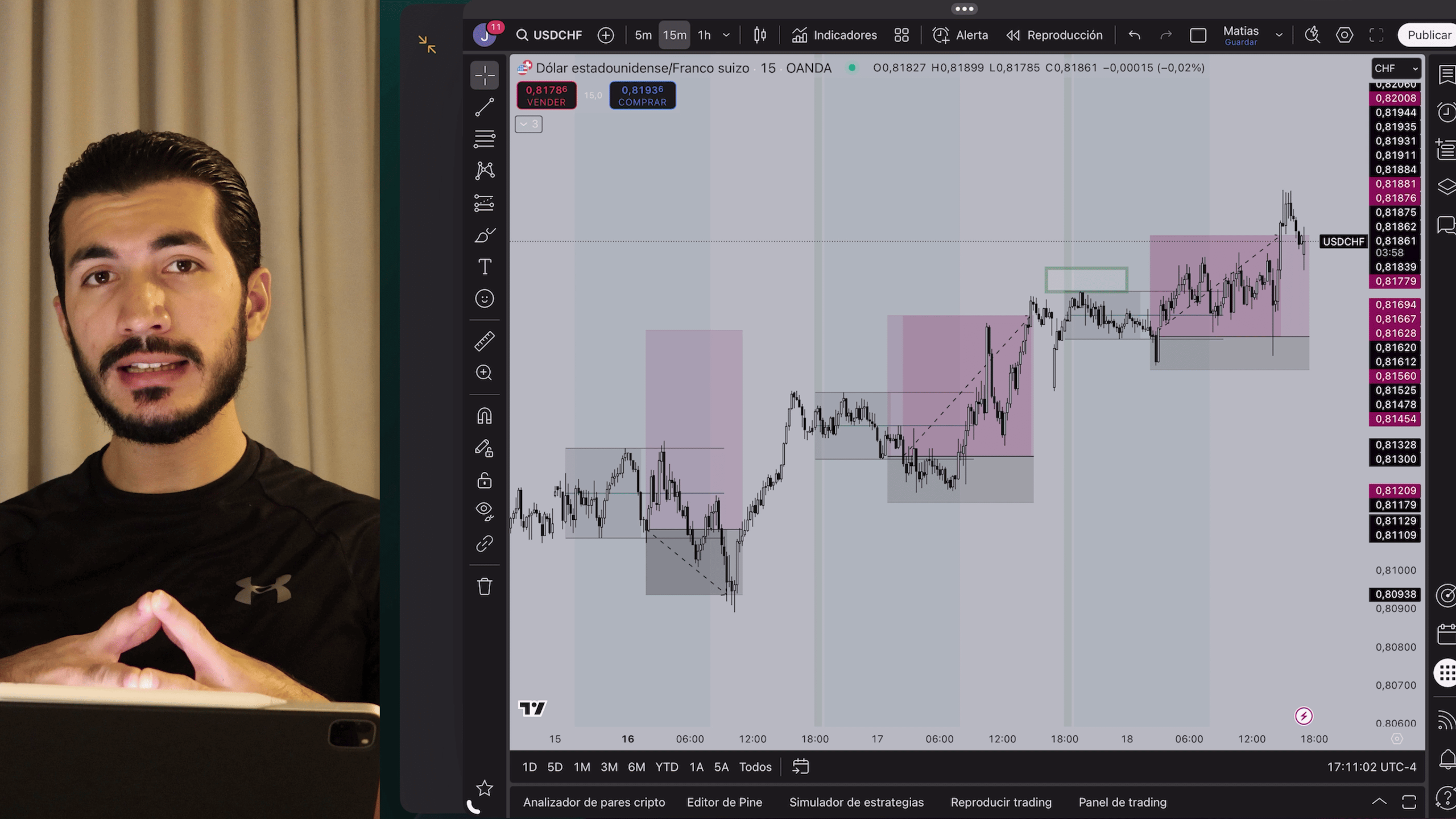Choose the ruler measure tool
The image size is (1456, 819).
coord(484,341)
